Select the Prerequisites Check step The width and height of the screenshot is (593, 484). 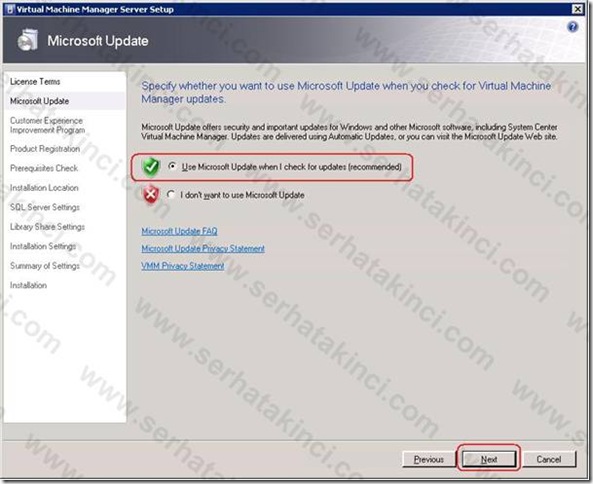[44, 168]
